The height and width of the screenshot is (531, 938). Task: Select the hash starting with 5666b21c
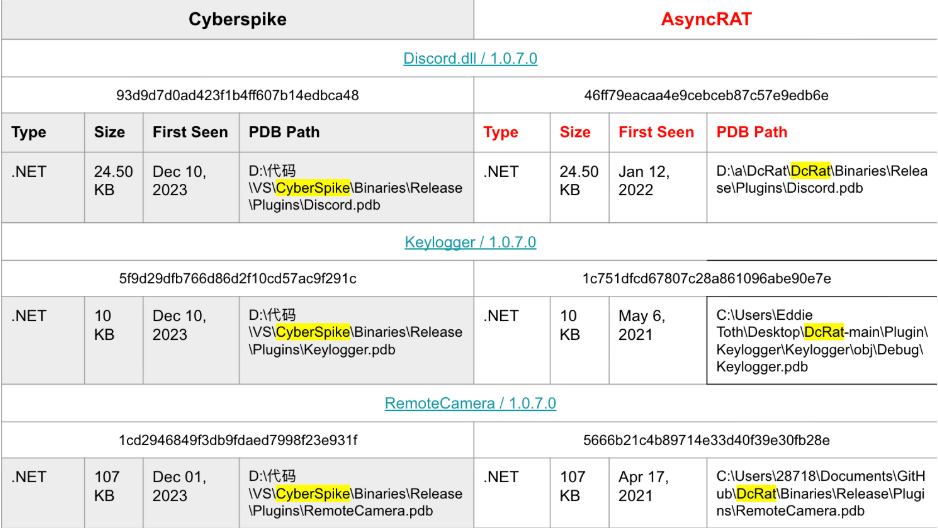coord(706,440)
